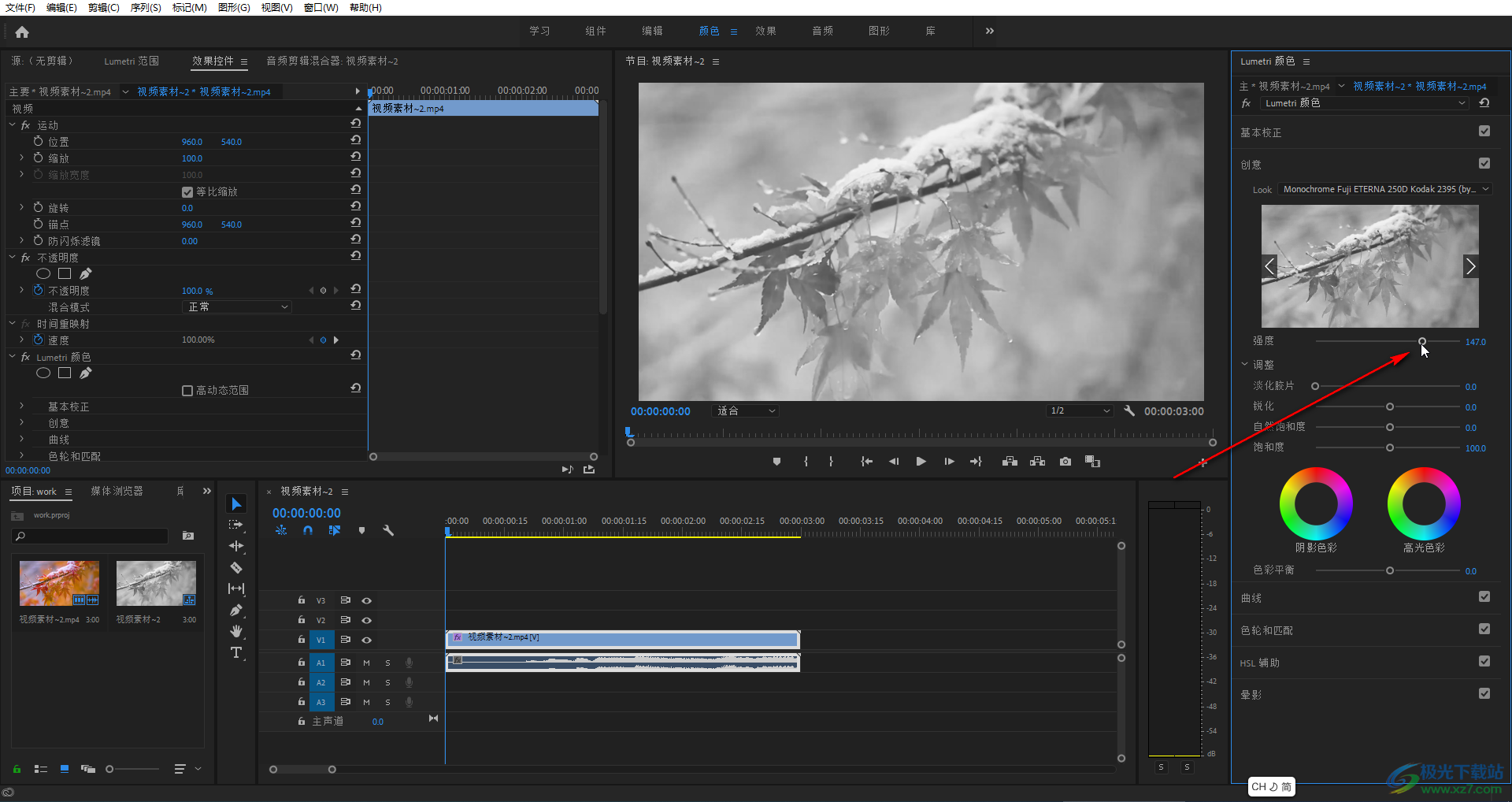The height and width of the screenshot is (802, 1512).
Task: Open the 适合 zoom level dropdown
Action: (x=746, y=411)
